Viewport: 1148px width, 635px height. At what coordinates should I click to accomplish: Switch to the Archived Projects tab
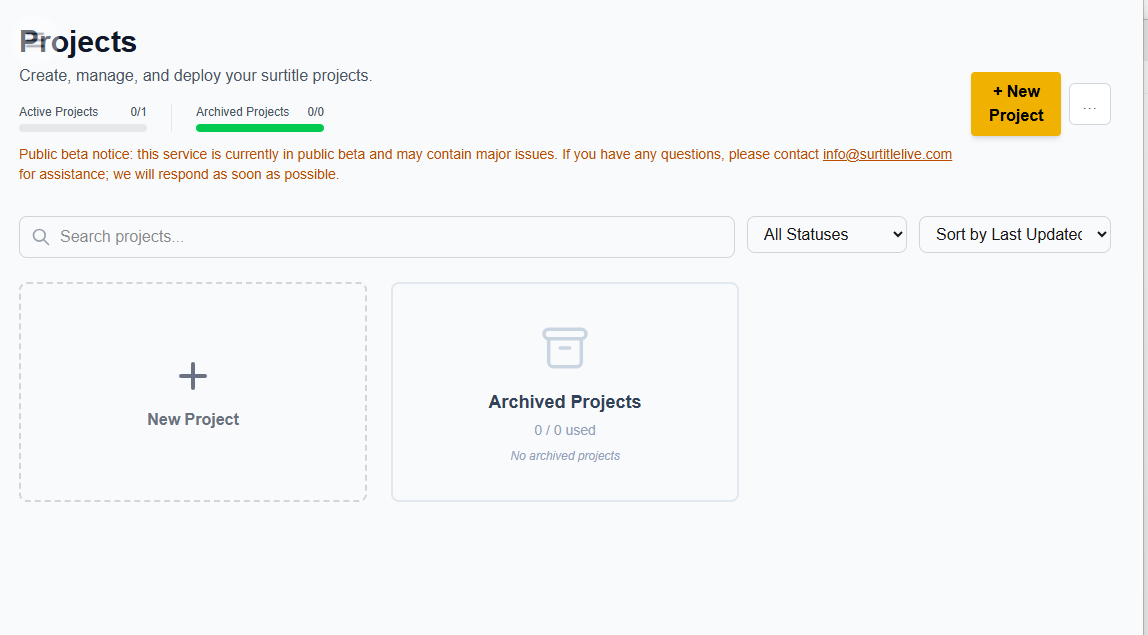pos(243,112)
